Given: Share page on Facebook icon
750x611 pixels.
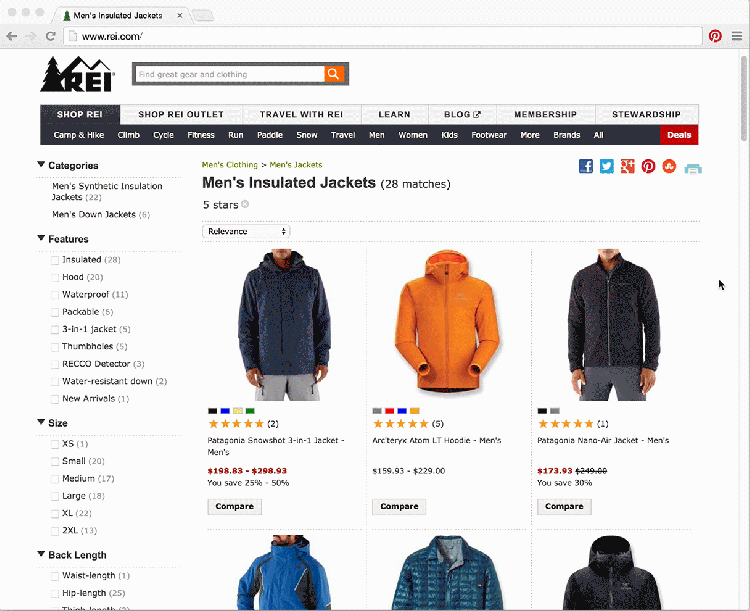Looking at the screenshot, I should [586, 166].
